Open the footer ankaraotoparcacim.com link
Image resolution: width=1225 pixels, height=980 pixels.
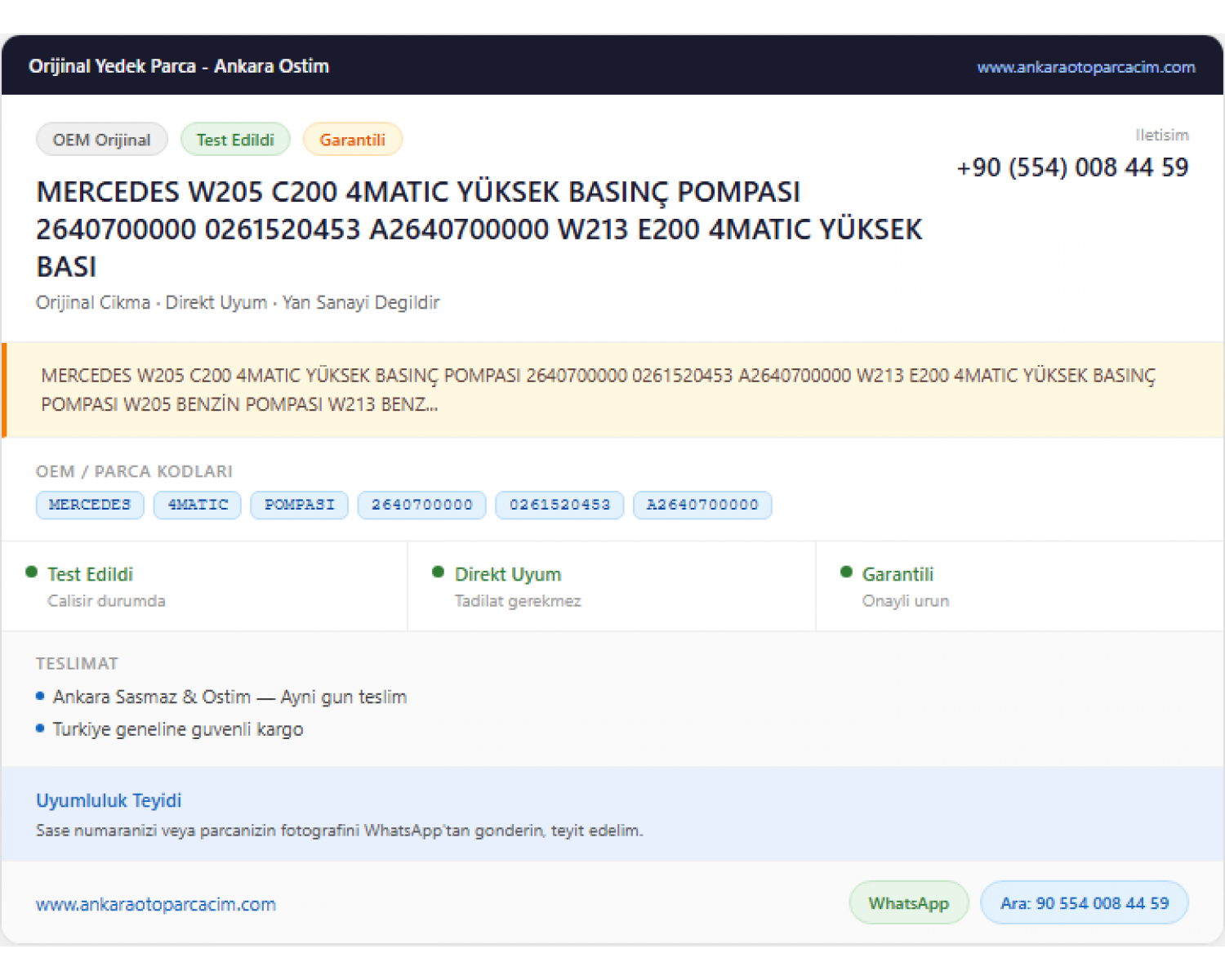(x=156, y=904)
